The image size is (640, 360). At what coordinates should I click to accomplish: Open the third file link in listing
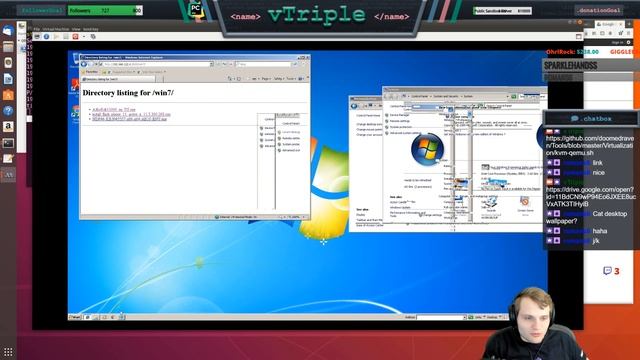click(x=129, y=119)
